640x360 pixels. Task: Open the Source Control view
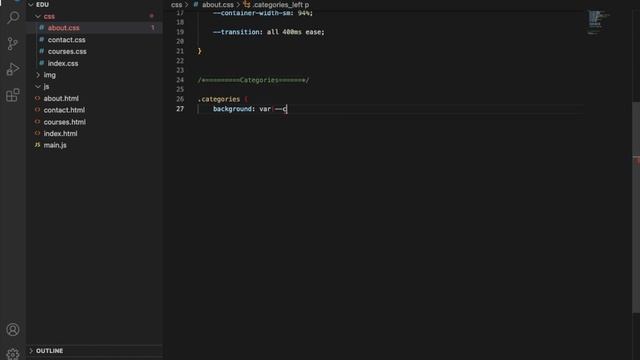(x=13, y=44)
